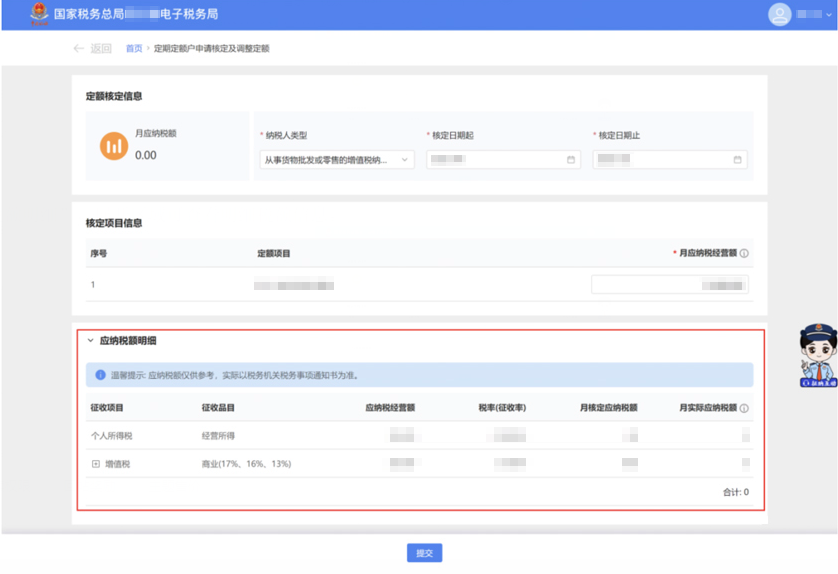Click info icon beside 月应纳税经营额
Screen dimensions: 838x574
point(745,254)
